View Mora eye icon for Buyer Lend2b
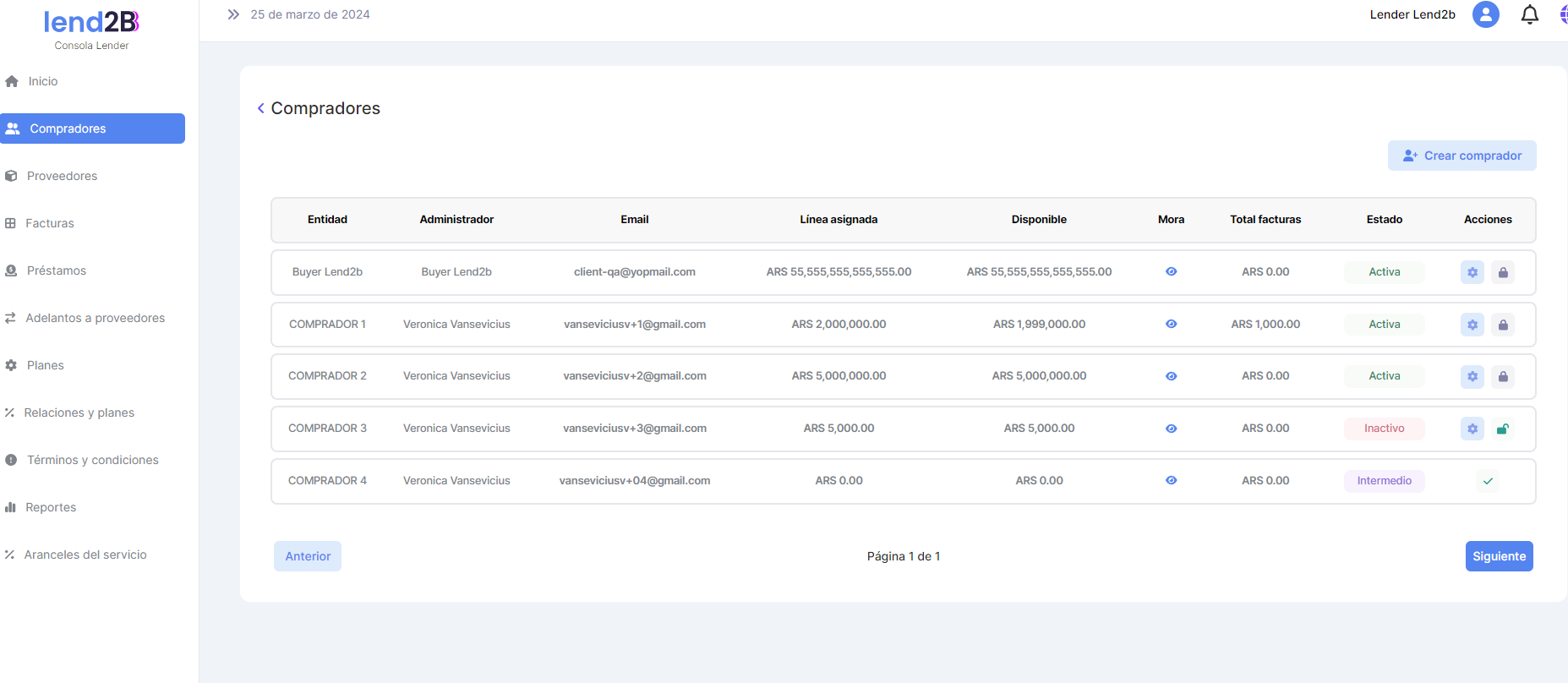Image resolution: width=1568 pixels, height=683 pixels. [1171, 272]
